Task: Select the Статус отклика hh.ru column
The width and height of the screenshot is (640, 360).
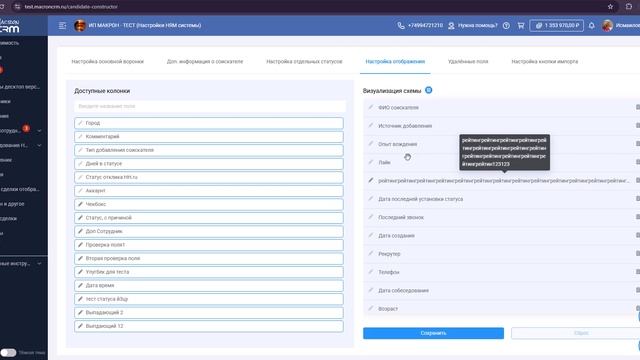Action: pos(209,177)
